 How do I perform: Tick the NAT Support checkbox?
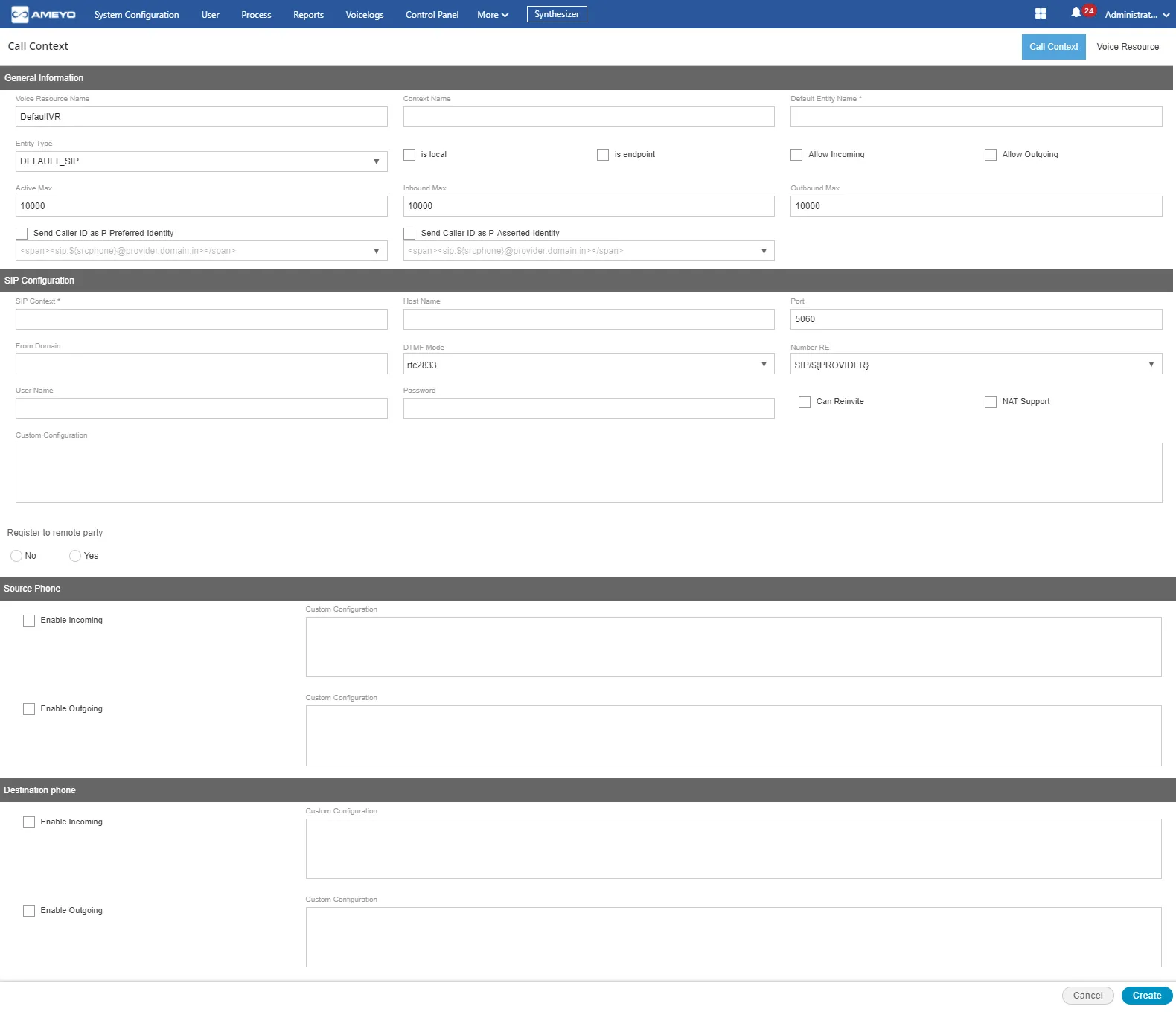click(x=991, y=402)
